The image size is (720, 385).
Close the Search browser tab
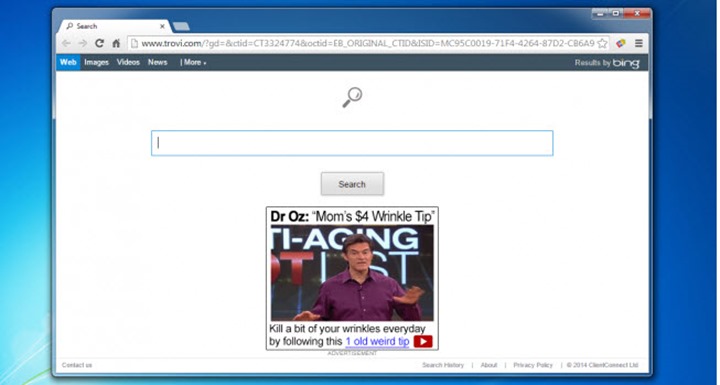(162, 27)
